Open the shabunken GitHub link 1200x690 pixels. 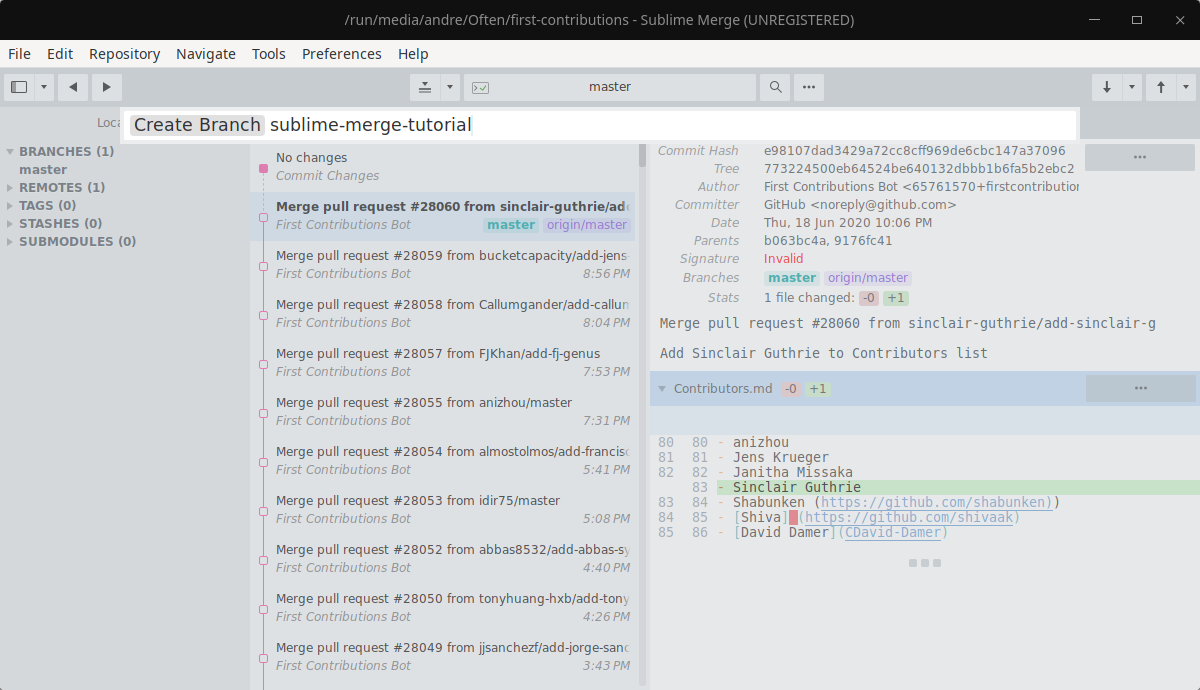pos(936,502)
